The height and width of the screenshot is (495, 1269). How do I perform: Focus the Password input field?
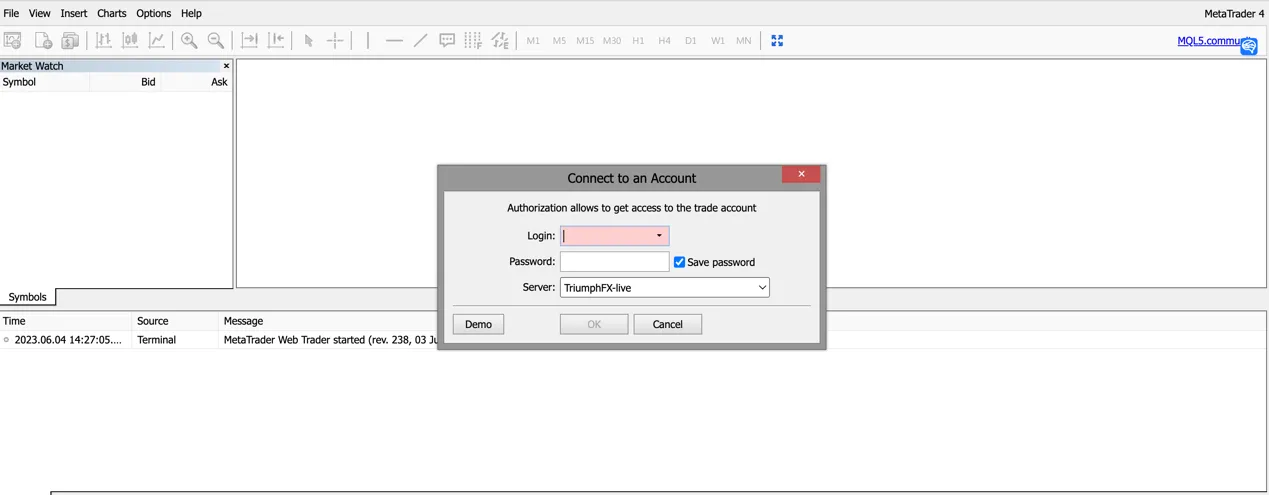(614, 262)
